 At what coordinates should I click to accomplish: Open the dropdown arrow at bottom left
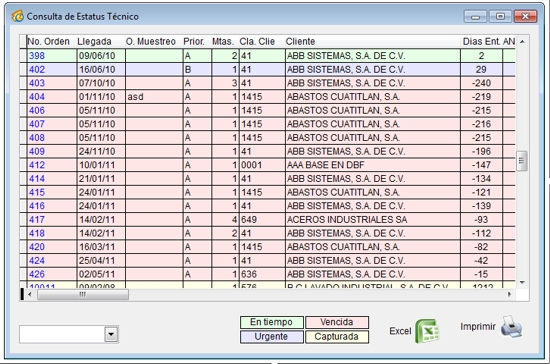click(x=111, y=334)
